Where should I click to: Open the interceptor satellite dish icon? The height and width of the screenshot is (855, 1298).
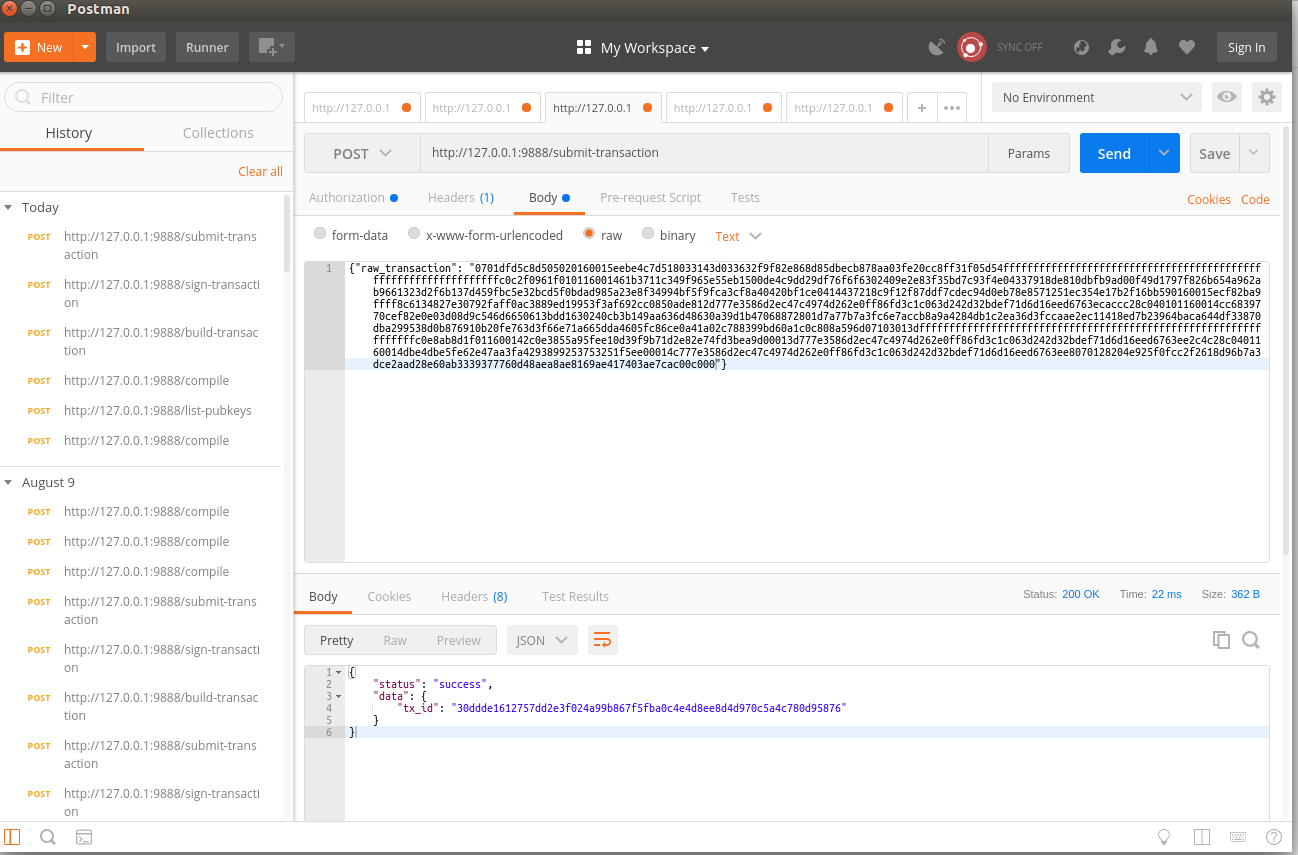point(937,47)
